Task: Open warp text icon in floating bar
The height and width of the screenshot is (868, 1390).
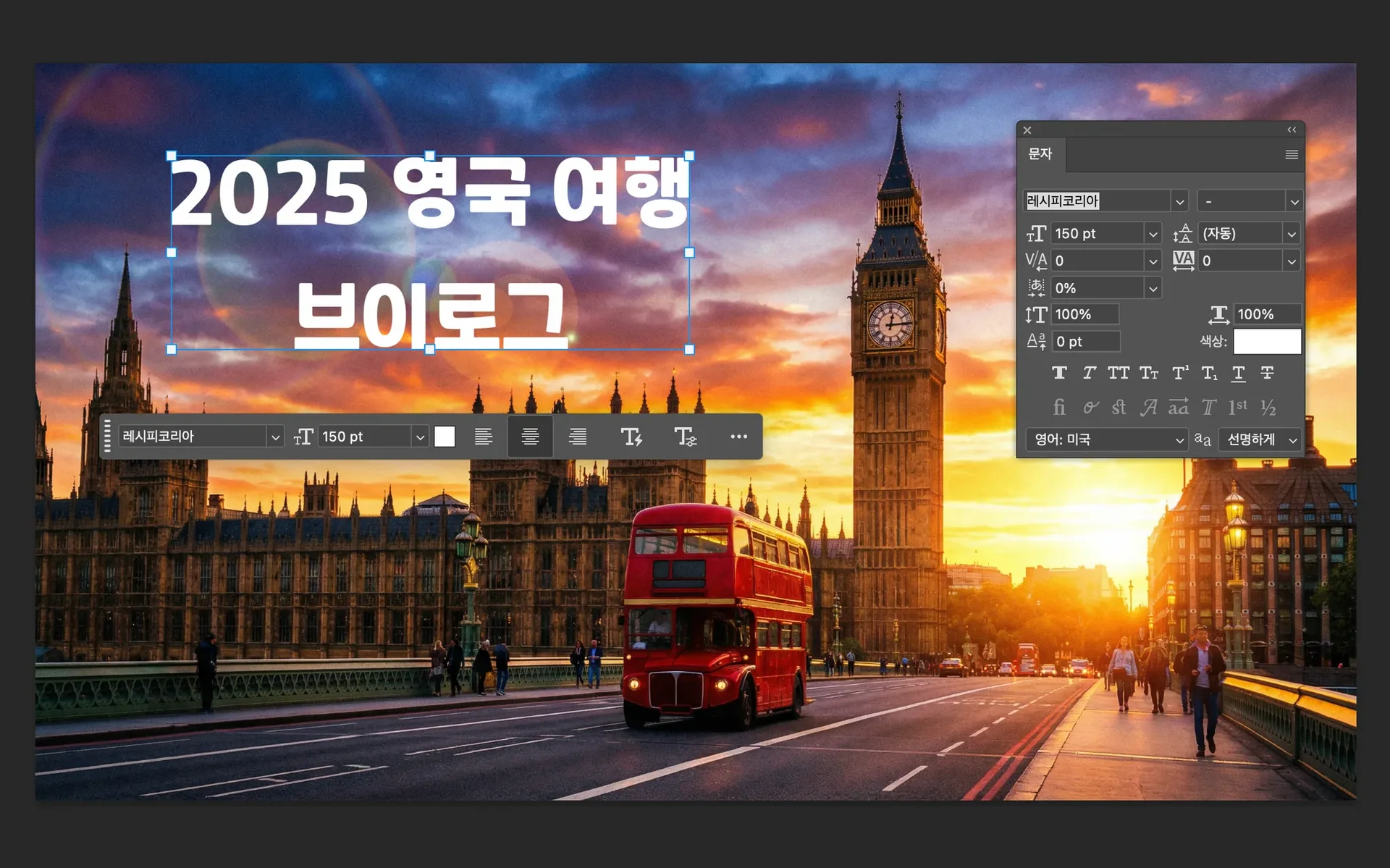Action: coord(631,437)
